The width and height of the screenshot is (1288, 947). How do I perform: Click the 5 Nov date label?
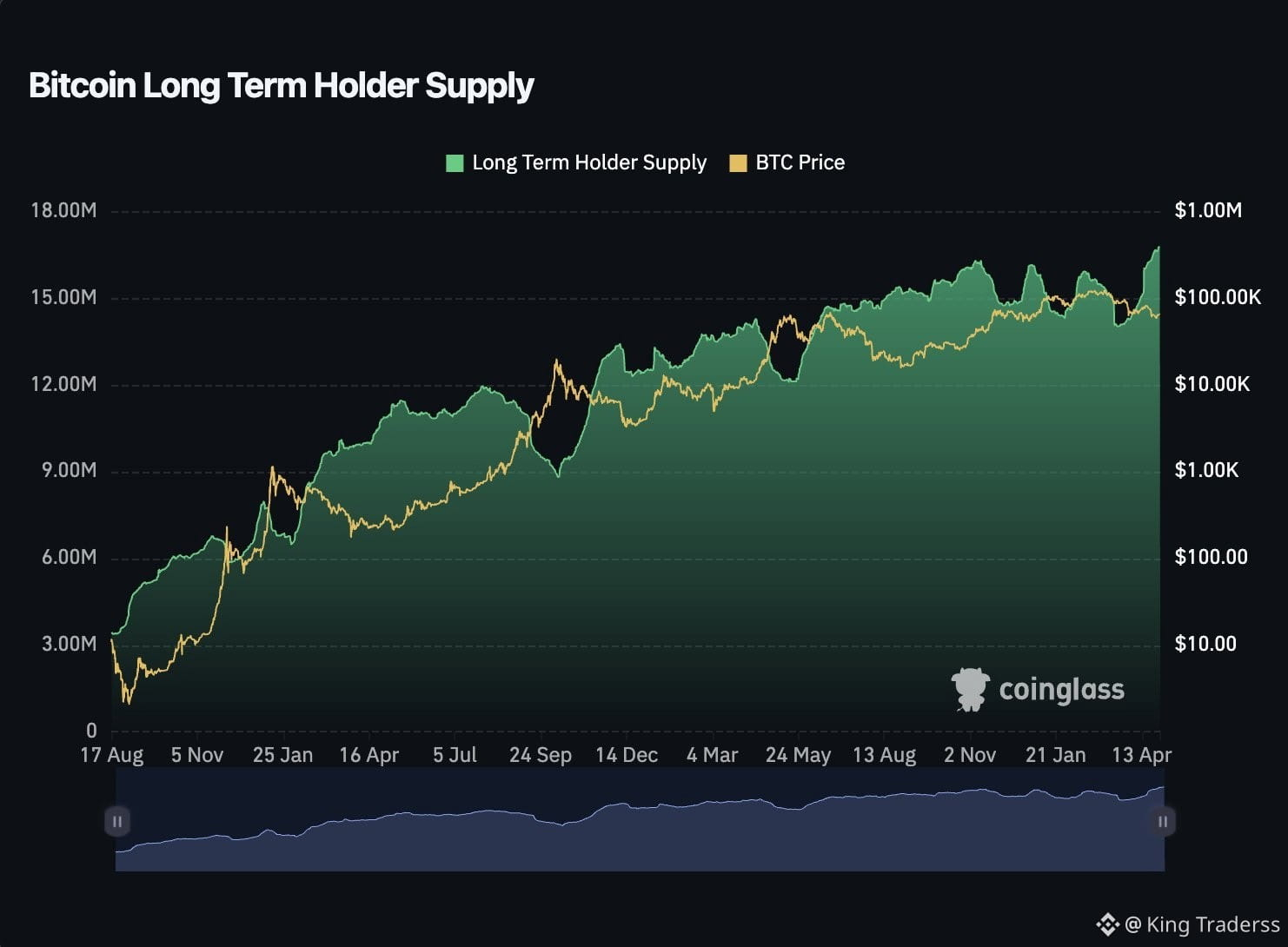pos(197,755)
